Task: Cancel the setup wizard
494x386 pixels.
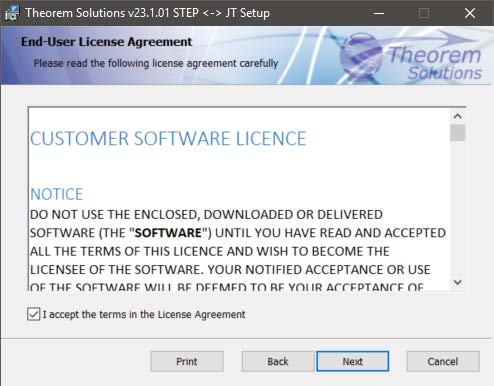Action: click(443, 361)
